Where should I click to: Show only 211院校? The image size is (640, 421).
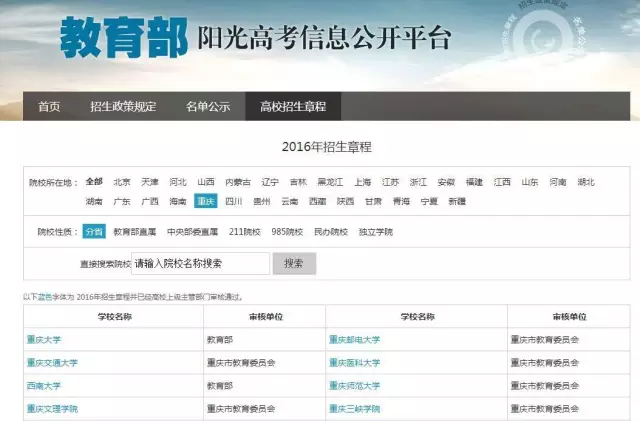(x=245, y=232)
